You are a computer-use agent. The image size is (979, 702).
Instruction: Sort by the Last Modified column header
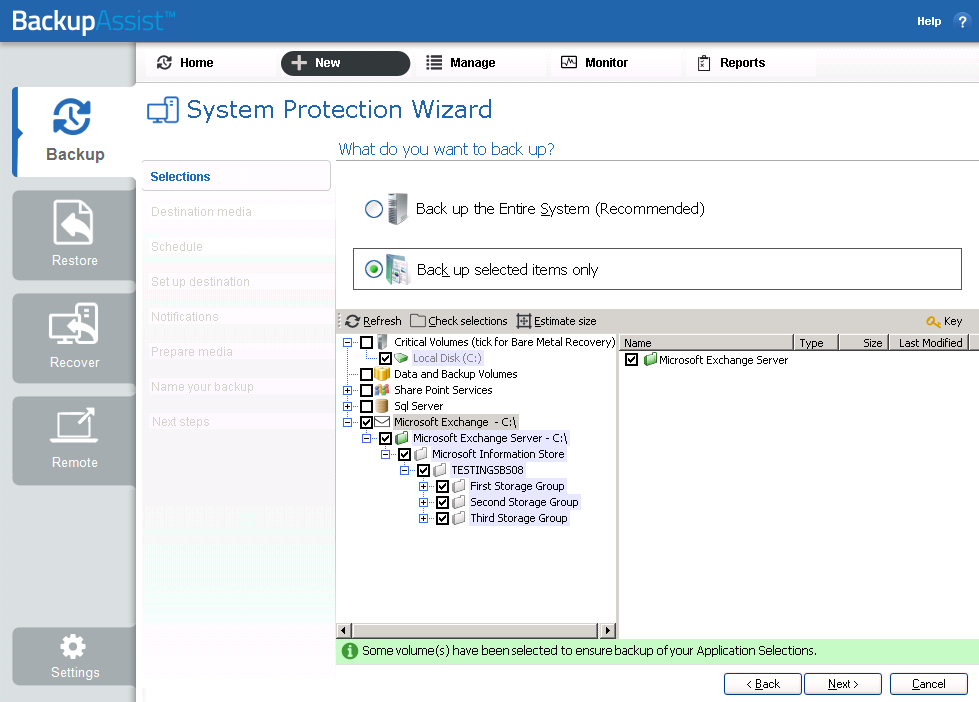click(x=930, y=342)
